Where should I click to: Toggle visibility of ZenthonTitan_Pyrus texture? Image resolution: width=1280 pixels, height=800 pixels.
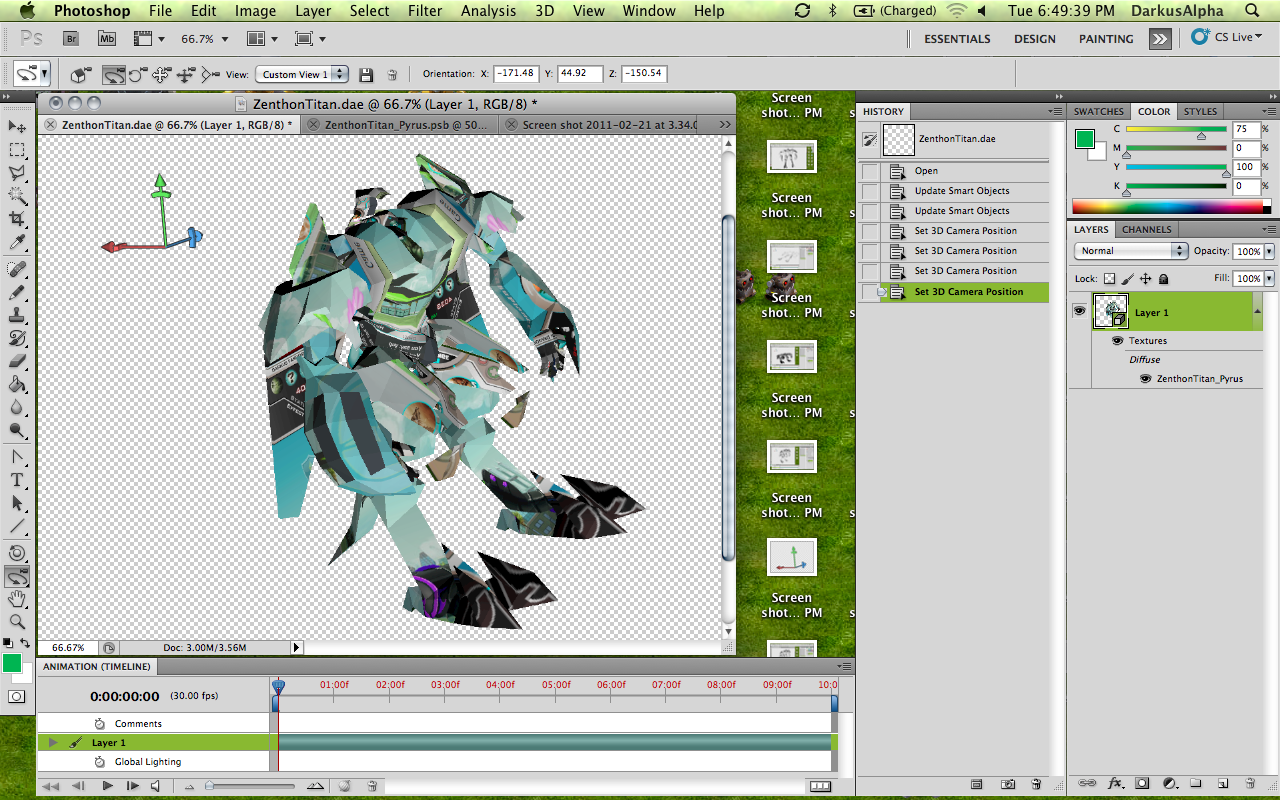pyautogui.click(x=1145, y=379)
